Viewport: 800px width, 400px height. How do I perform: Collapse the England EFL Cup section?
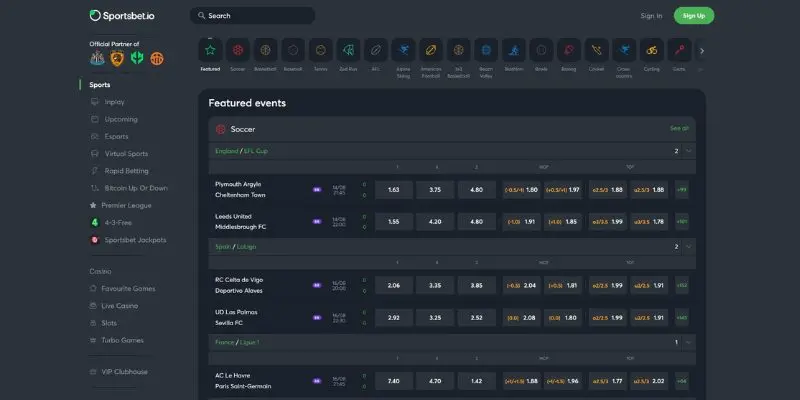(689, 151)
